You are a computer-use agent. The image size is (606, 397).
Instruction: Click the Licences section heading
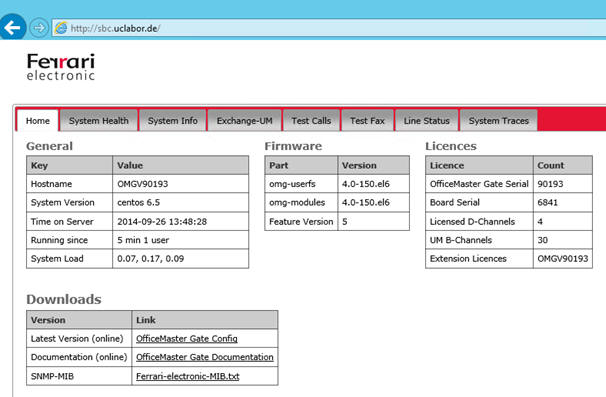[451, 146]
